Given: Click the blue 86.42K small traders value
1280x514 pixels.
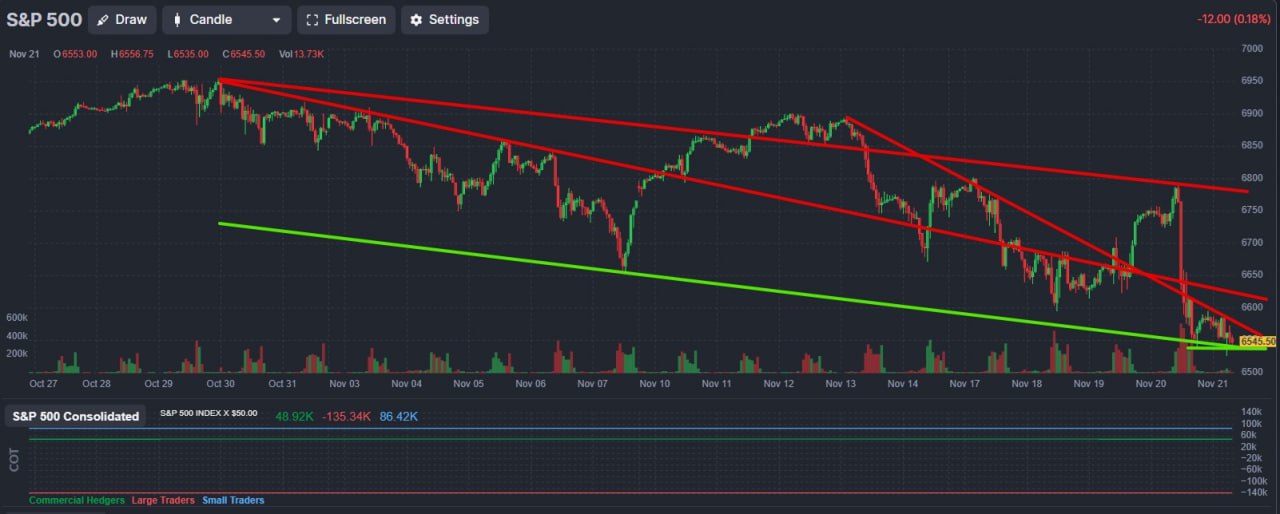Looking at the screenshot, I should [x=398, y=415].
